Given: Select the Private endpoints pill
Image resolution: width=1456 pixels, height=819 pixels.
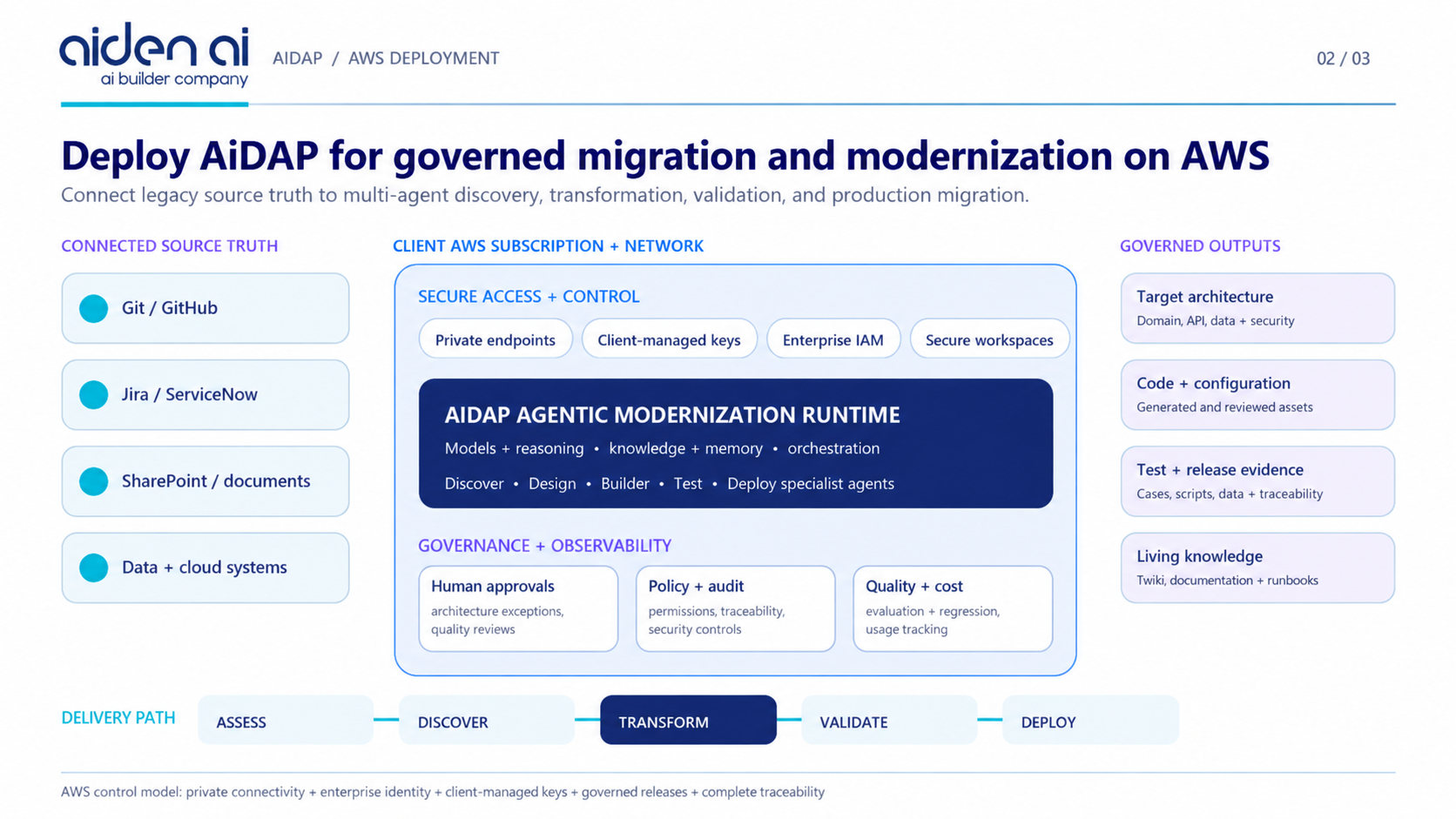Looking at the screenshot, I should point(495,339).
